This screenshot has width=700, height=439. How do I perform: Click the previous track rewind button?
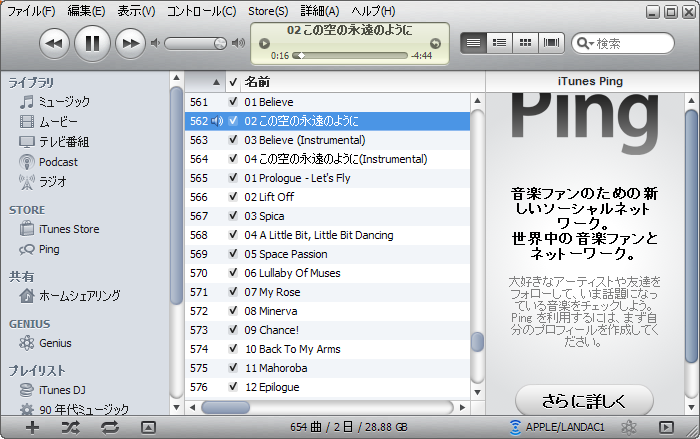click(54, 43)
